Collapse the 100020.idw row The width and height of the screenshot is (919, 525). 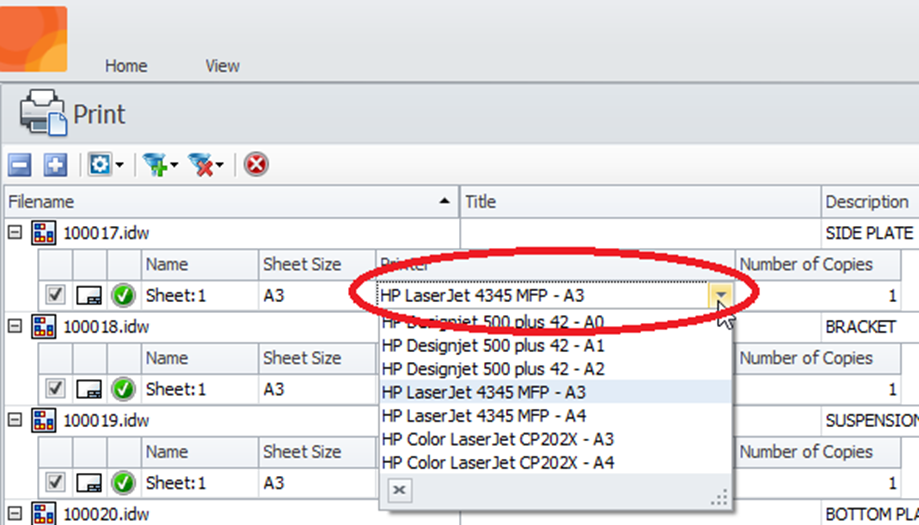(x=15, y=514)
